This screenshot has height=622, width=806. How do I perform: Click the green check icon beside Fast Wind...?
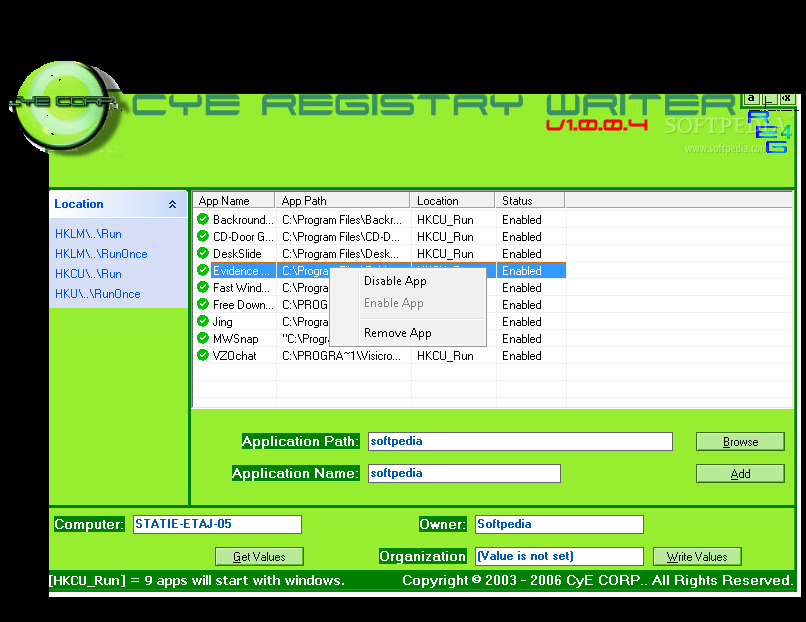click(203, 287)
